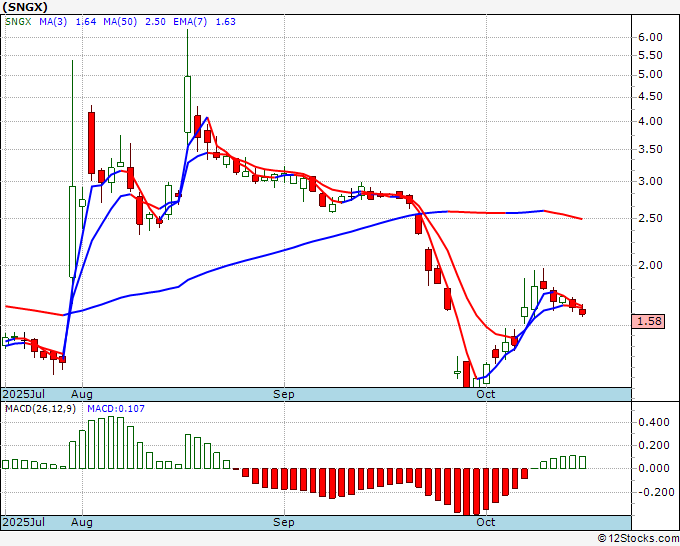The height and width of the screenshot is (546, 680).
Task: Click the 5.50 price axis label
Action: coord(650,56)
